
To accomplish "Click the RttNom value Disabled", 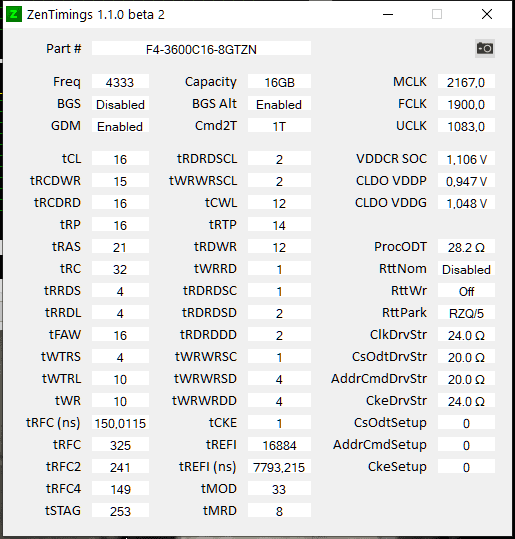I will click(x=466, y=268).
